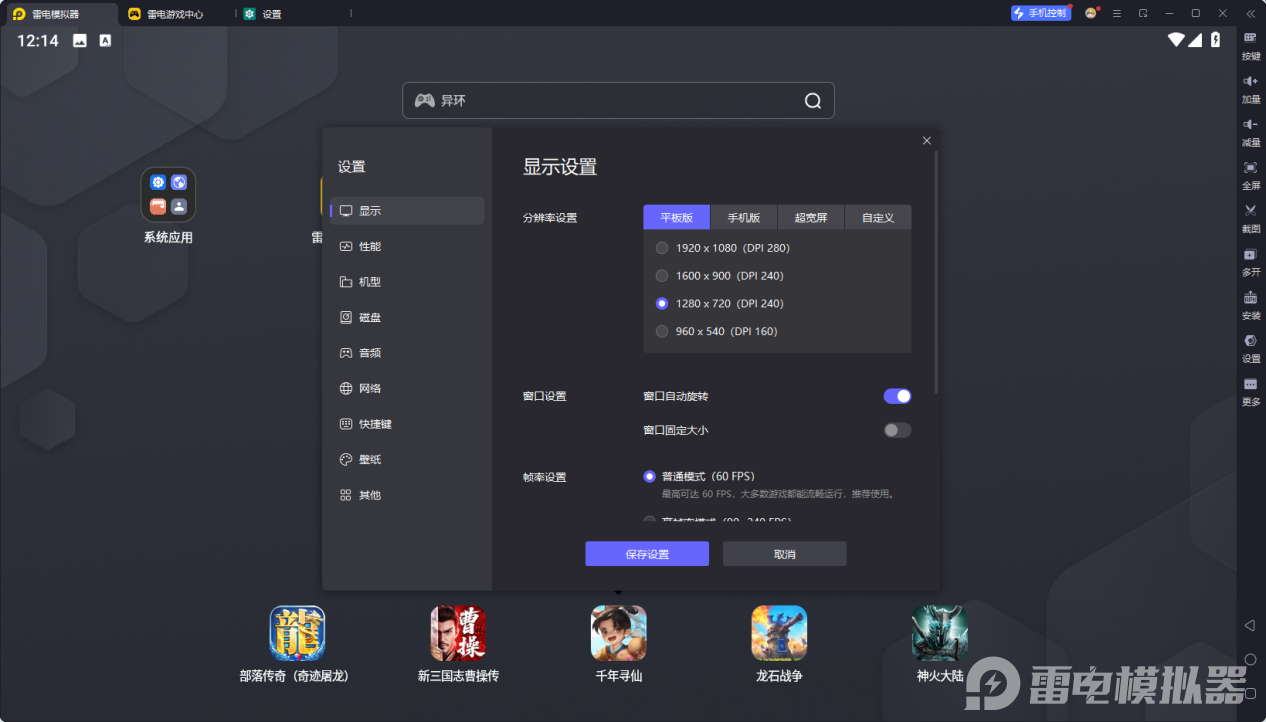Screen dimensions: 1266x722
Task: Open 显示 section in settings sidebar
Action: 407,211
